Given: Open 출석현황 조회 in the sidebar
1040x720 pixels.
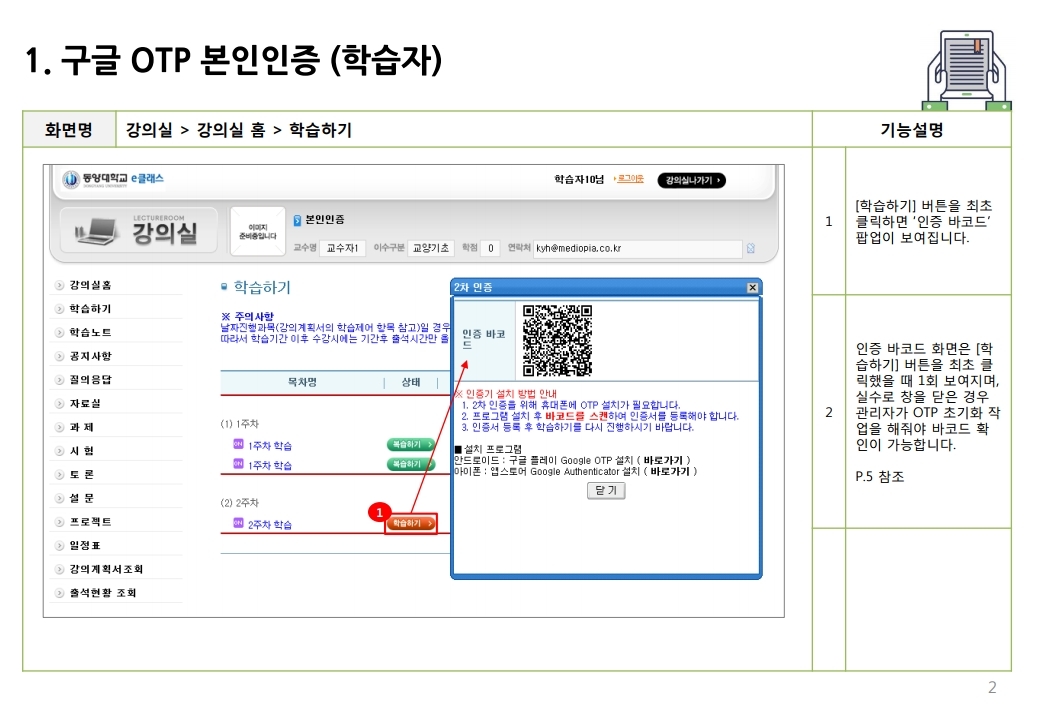Looking at the screenshot, I should [102, 593].
